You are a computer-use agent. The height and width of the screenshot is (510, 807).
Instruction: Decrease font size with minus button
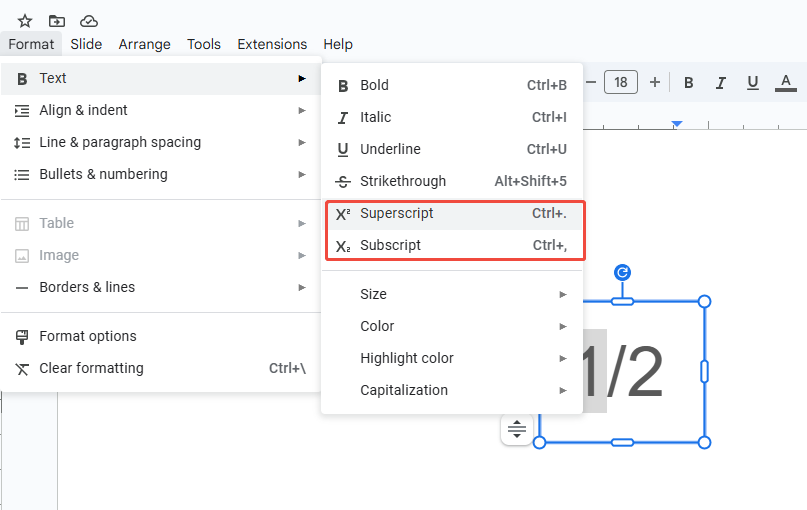point(591,82)
